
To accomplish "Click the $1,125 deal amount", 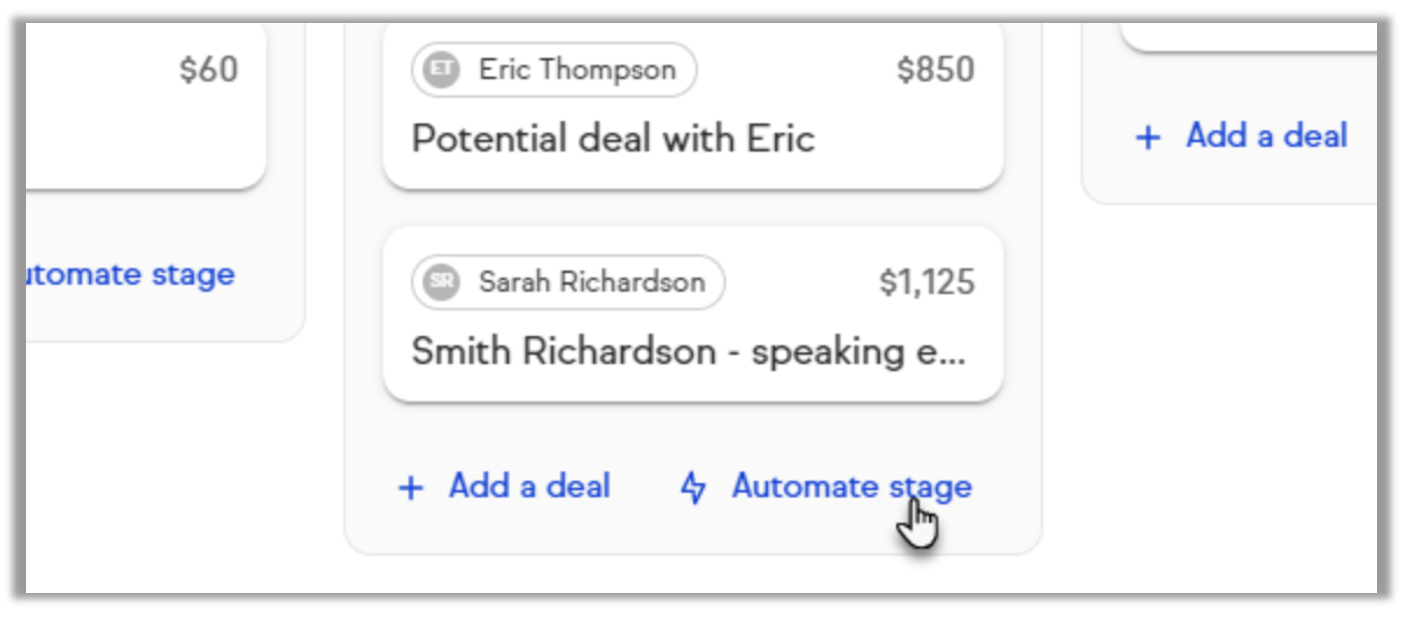I will (x=926, y=282).
